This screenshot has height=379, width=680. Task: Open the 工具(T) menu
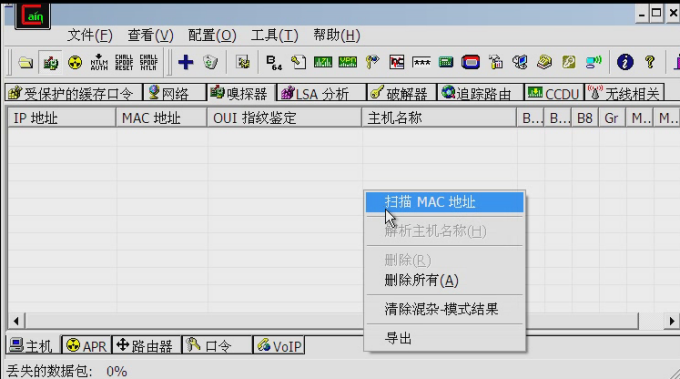click(275, 35)
